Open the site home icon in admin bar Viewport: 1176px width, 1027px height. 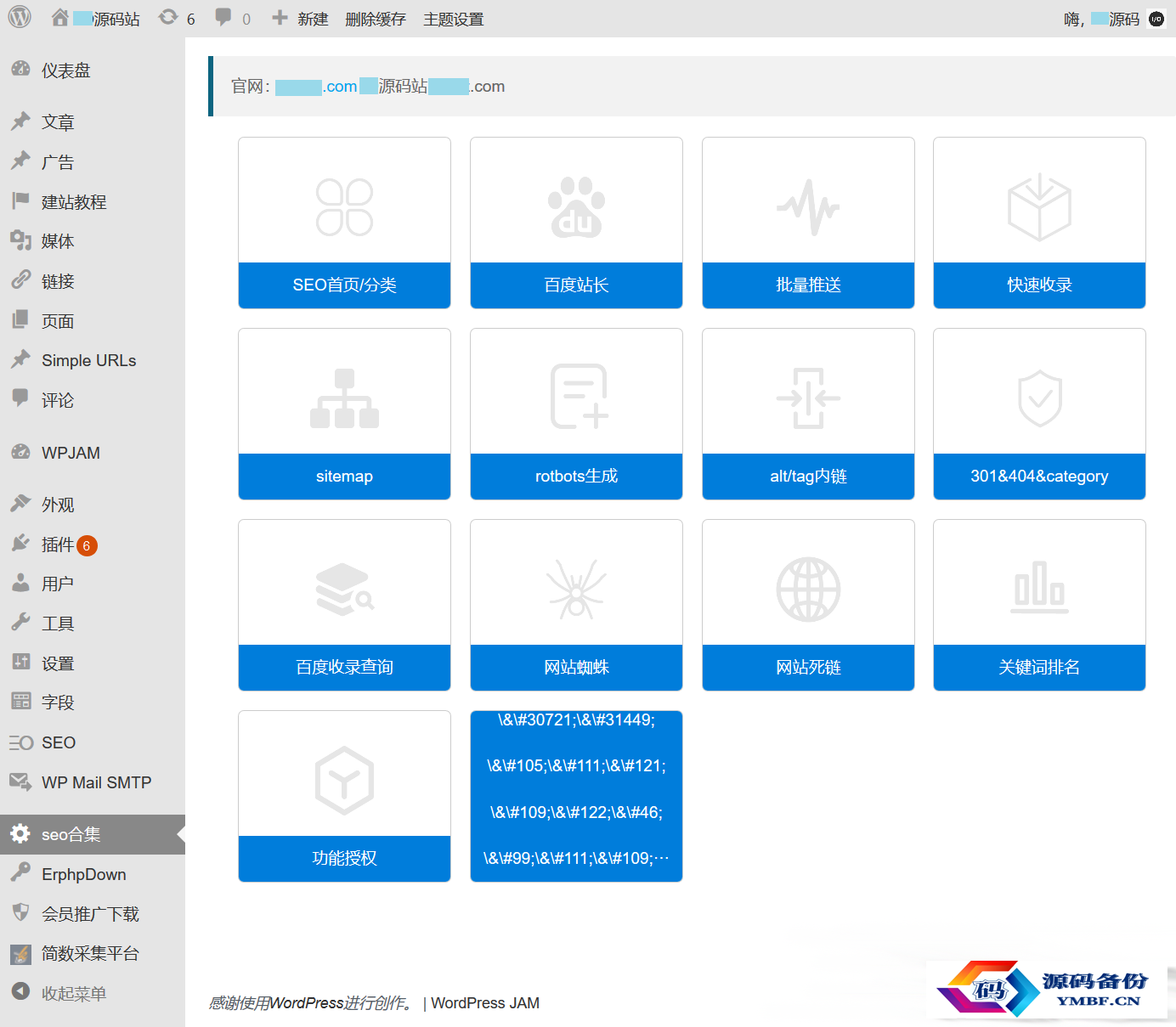pos(59,18)
